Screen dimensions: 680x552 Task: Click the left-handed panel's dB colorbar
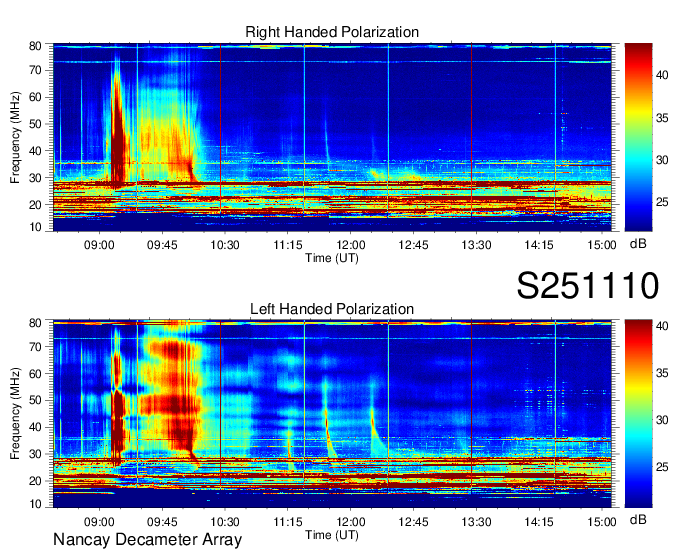tap(638, 412)
